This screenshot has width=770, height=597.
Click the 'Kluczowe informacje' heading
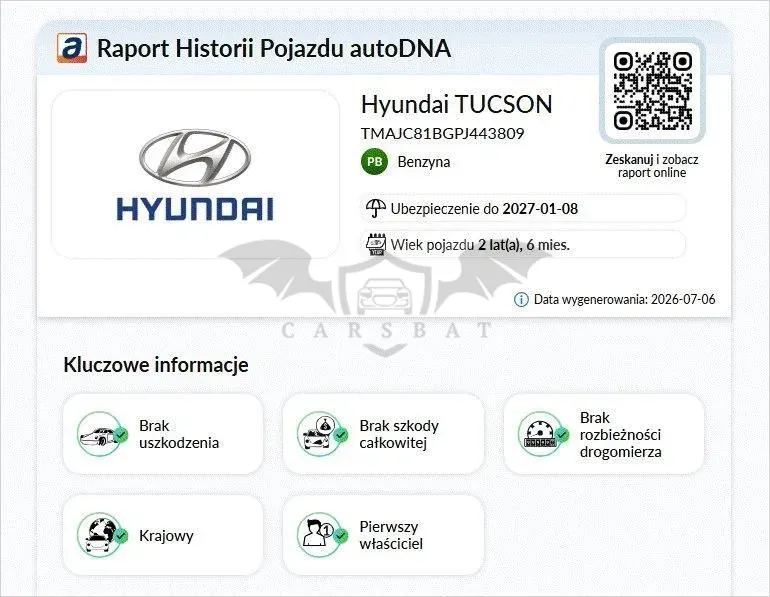156,365
